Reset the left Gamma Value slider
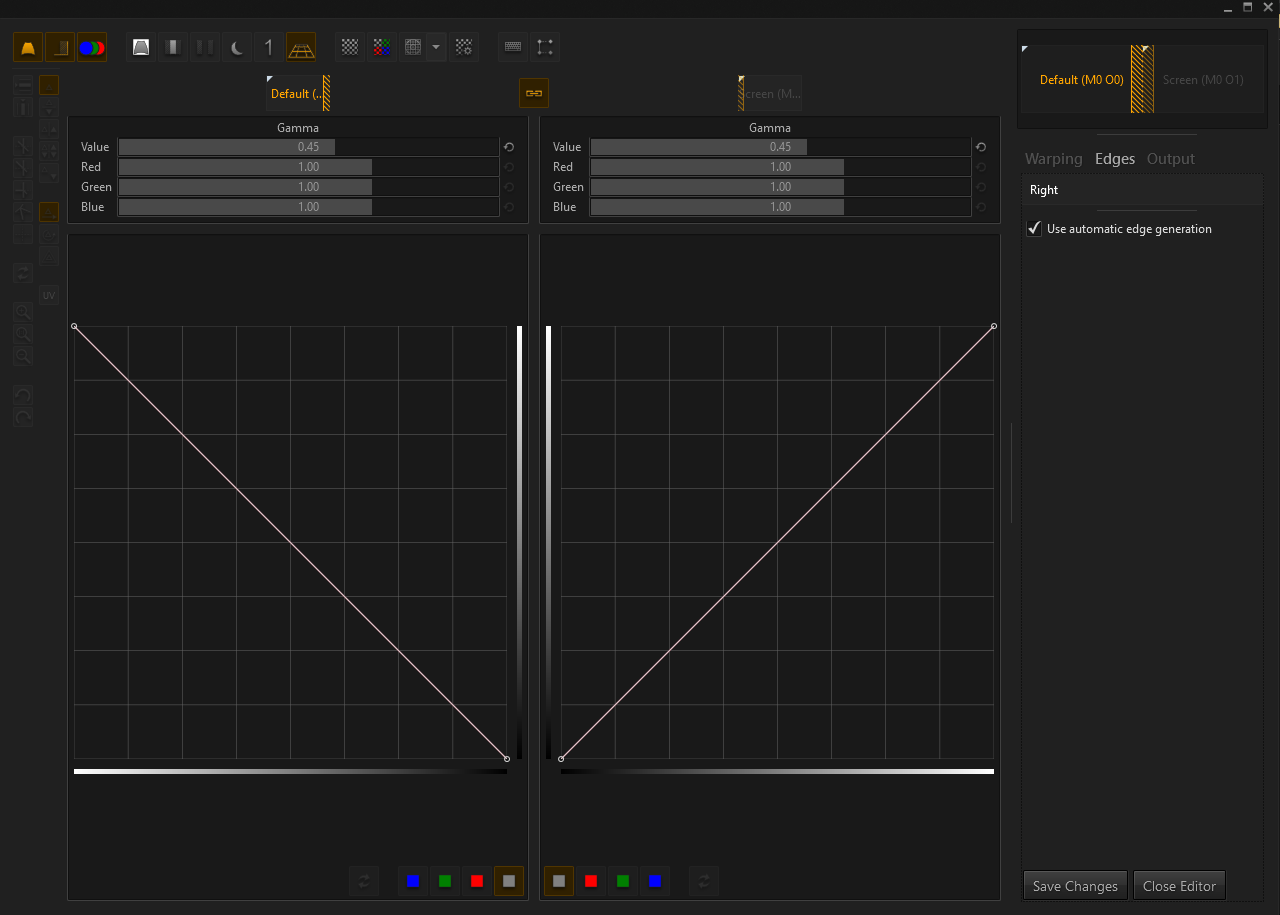The image size is (1280, 915). (509, 147)
